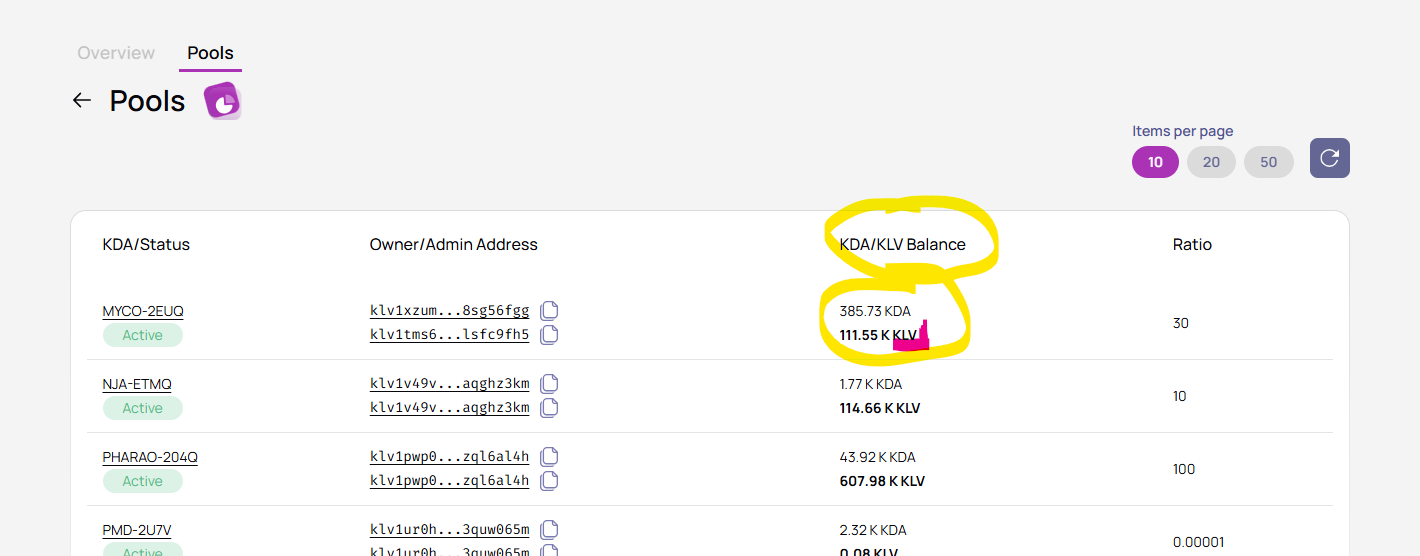This screenshot has width=1420, height=556.
Task: Select the 385.73 KDA balance value
Action: pyautogui.click(x=875, y=311)
